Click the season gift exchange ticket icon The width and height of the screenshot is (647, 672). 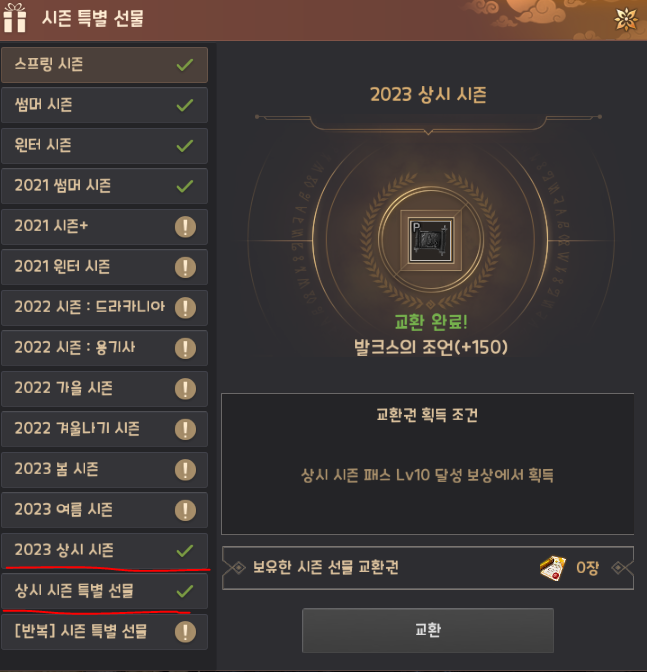[x=553, y=568]
